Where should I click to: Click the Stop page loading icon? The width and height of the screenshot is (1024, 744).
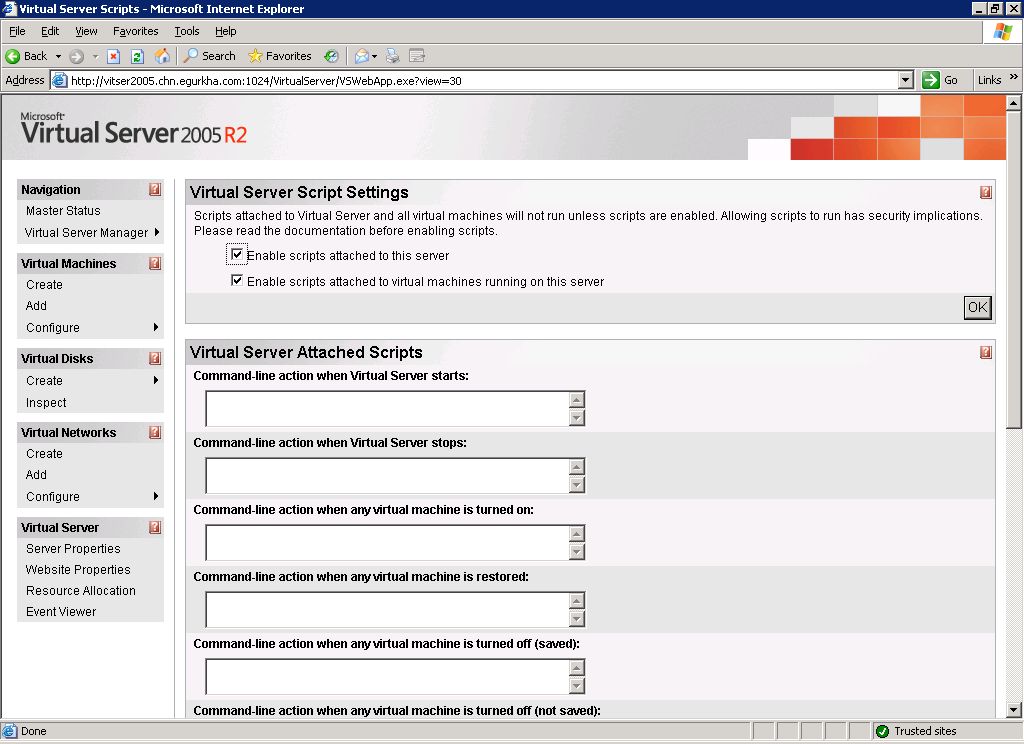click(113, 56)
